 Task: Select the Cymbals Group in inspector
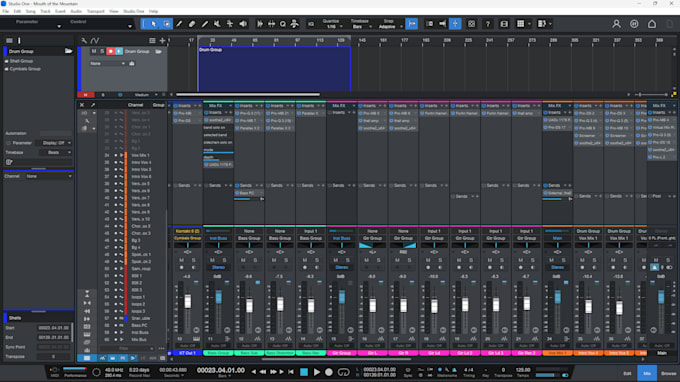tap(25, 69)
